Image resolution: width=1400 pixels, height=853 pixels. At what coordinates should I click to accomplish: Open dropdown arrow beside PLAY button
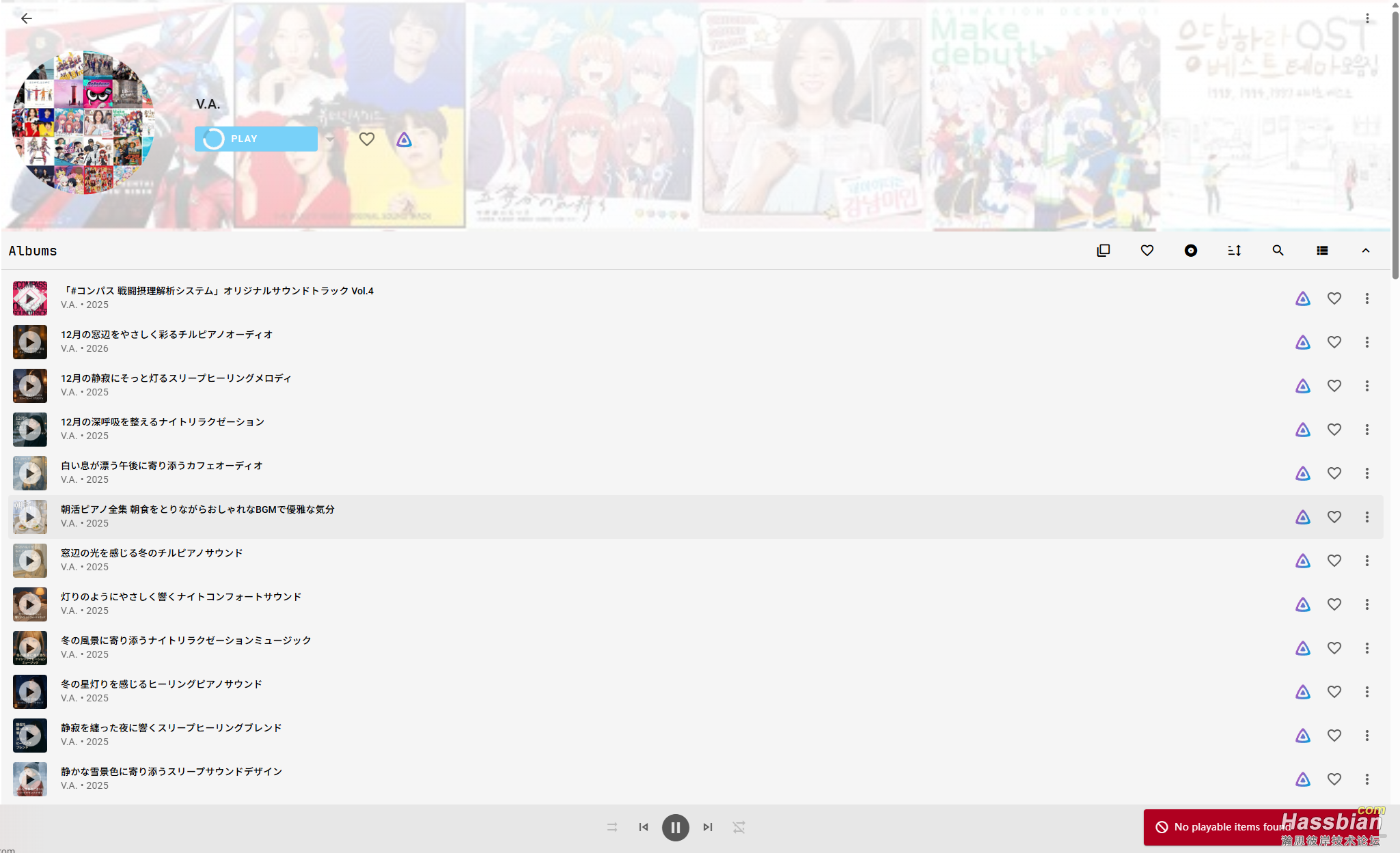330,139
